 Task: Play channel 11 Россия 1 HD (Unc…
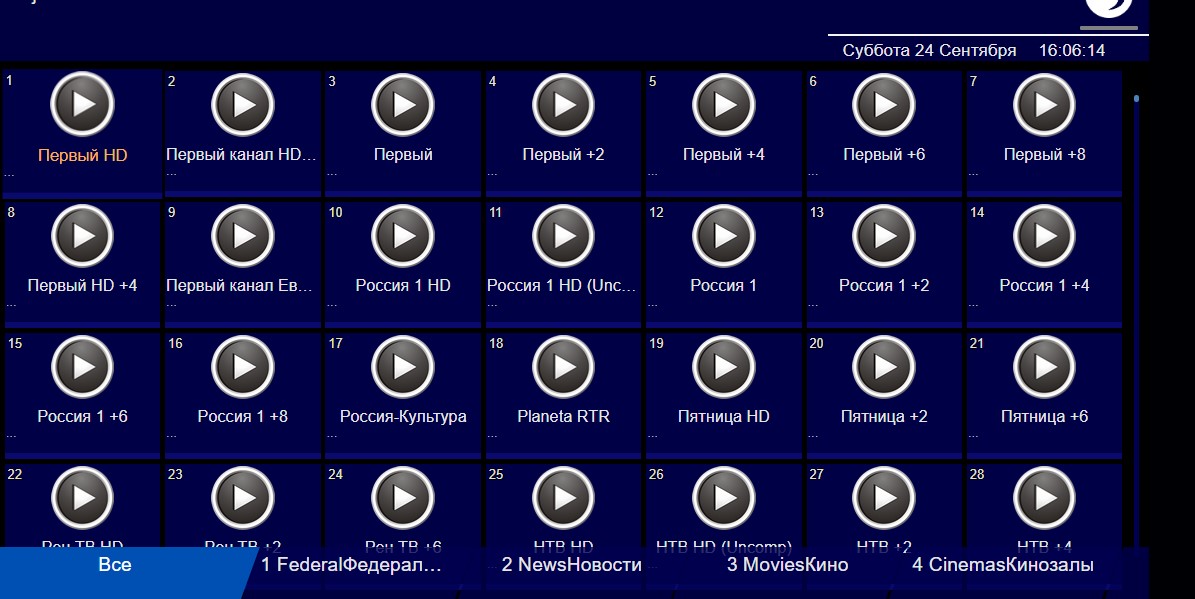click(x=564, y=235)
